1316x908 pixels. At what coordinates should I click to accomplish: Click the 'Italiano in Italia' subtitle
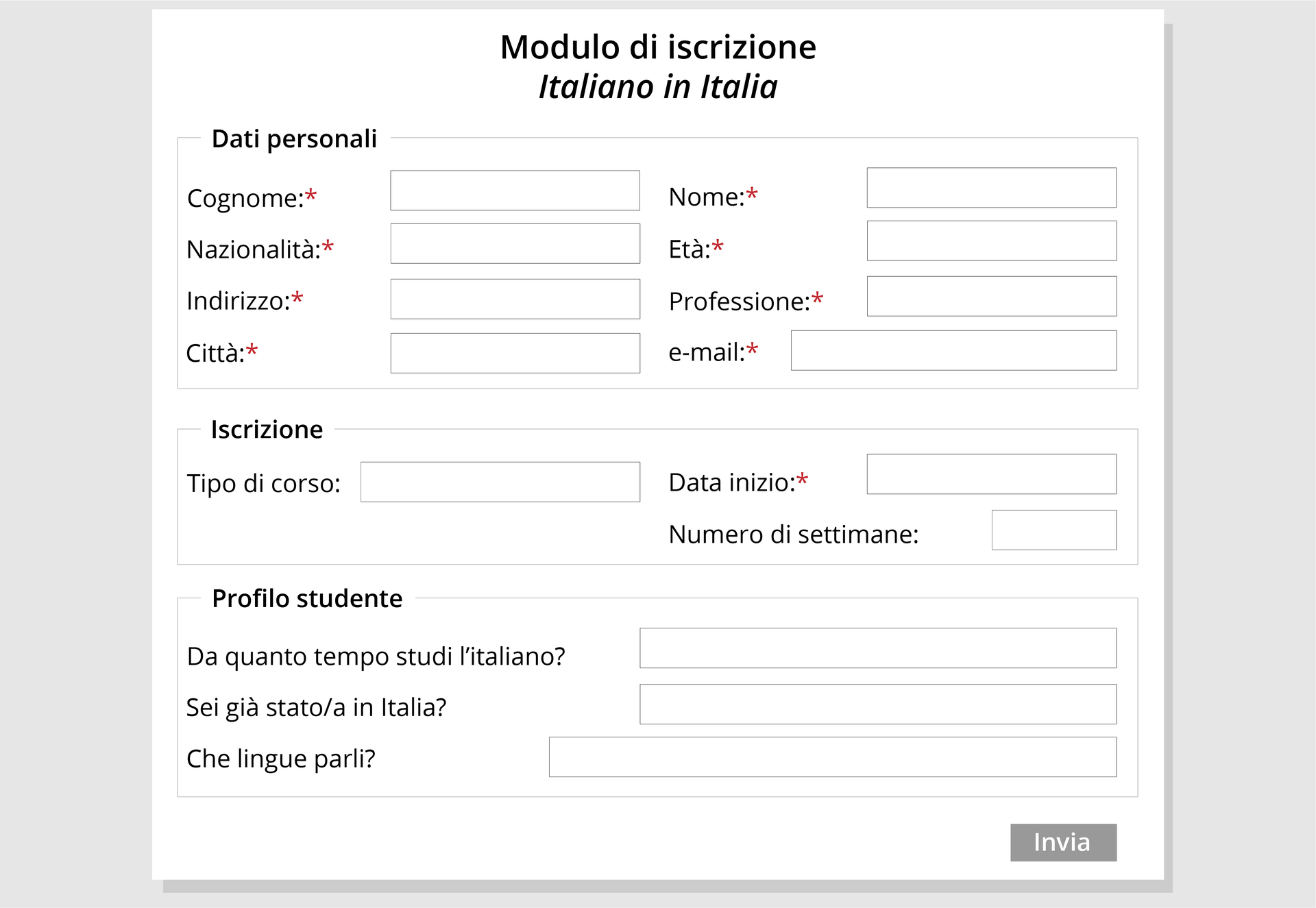[x=658, y=87]
